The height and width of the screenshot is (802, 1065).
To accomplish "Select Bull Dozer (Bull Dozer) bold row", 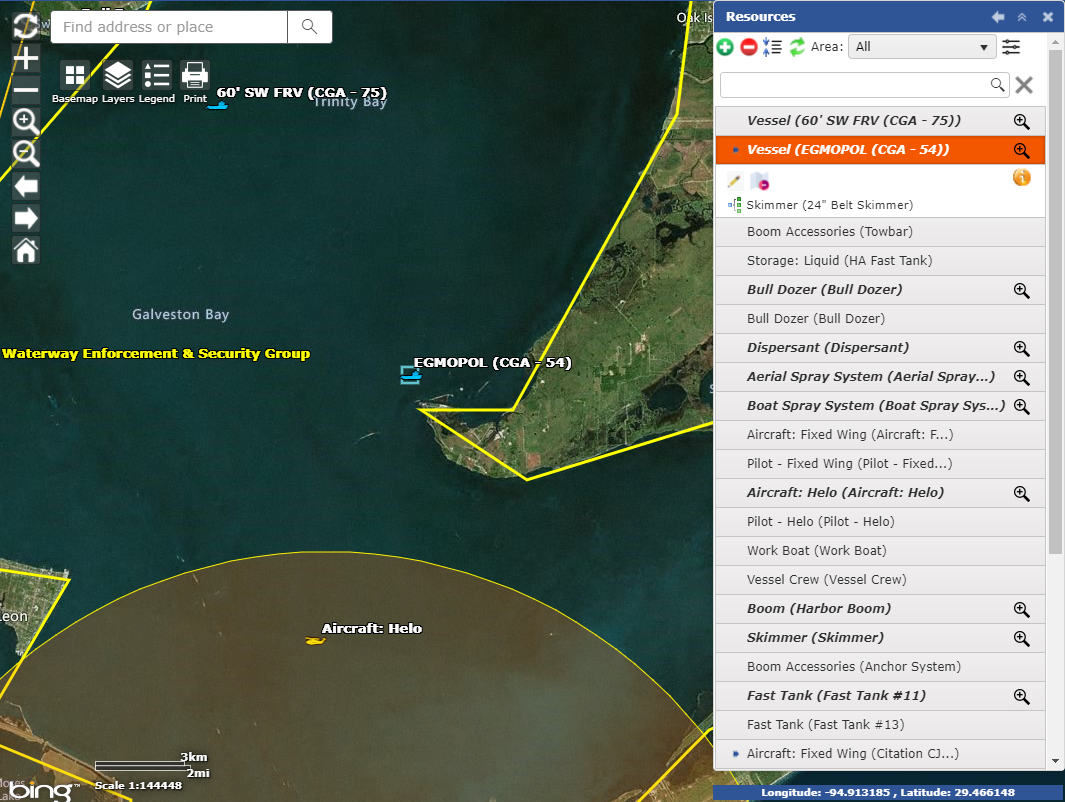I will (x=824, y=290).
